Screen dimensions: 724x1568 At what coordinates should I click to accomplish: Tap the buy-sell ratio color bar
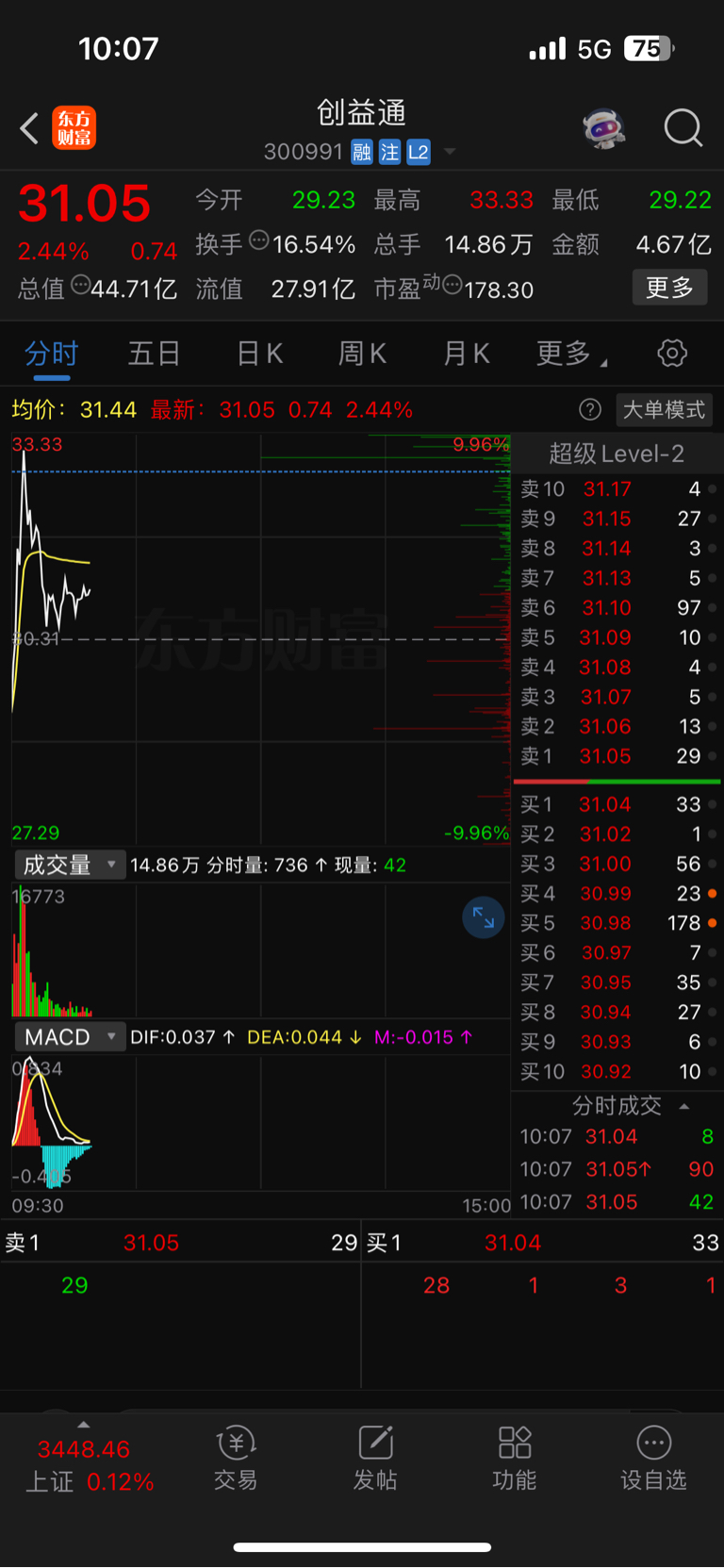(x=617, y=782)
